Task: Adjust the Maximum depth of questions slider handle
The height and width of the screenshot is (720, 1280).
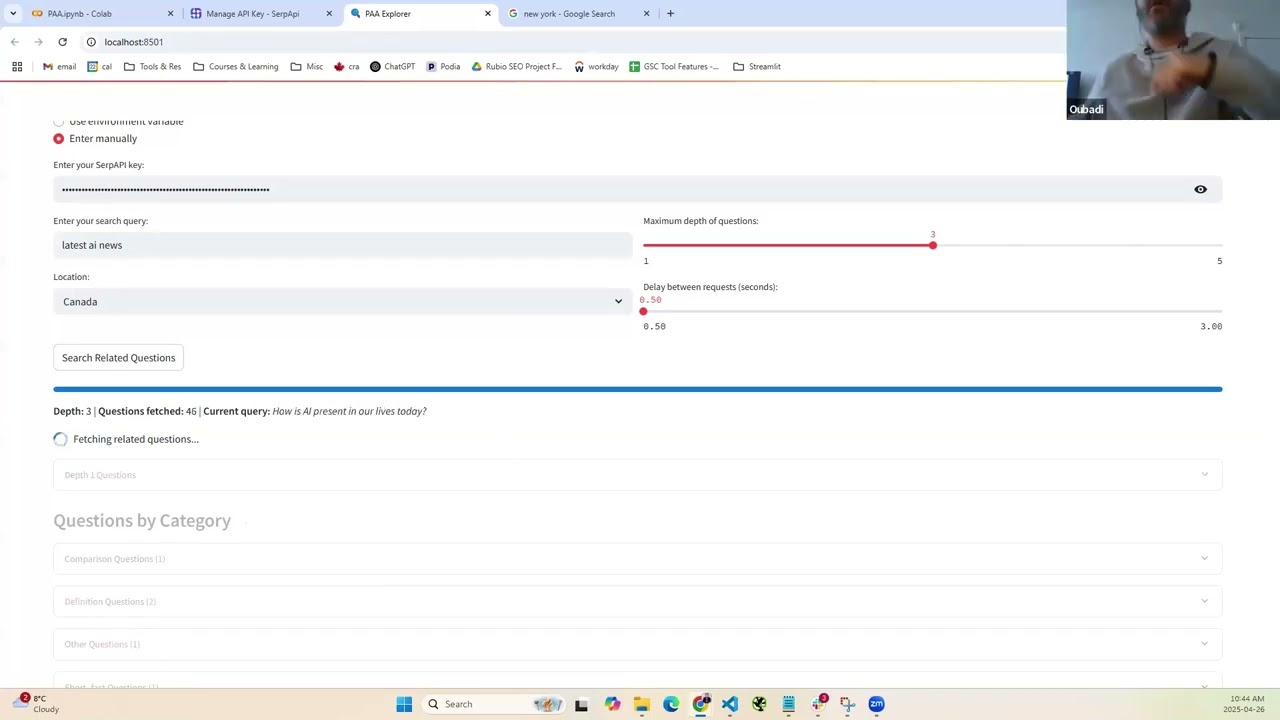Action: (x=932, y=245)
